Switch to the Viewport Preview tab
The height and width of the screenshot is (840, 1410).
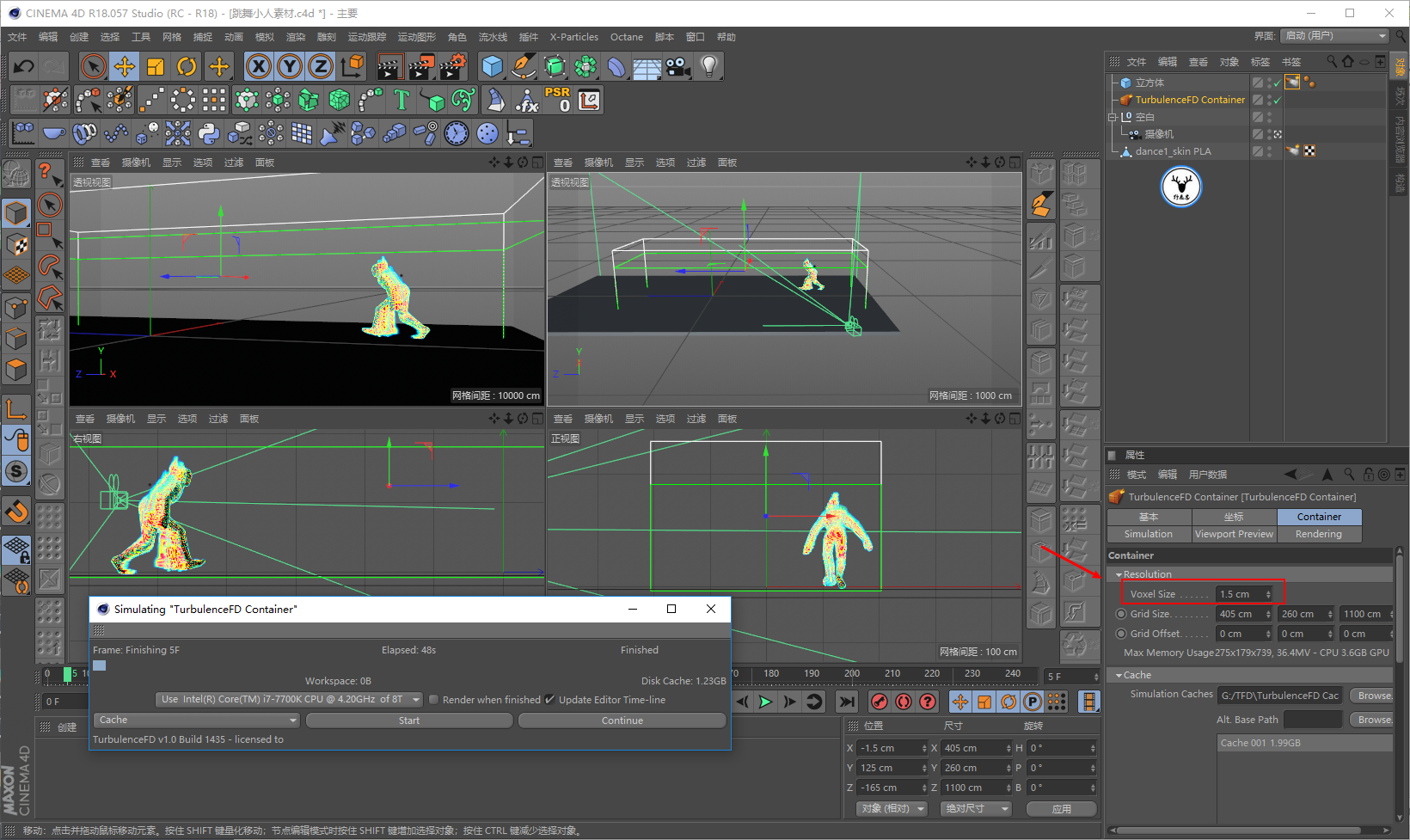pyautogui.click(x=1234, y=534)
